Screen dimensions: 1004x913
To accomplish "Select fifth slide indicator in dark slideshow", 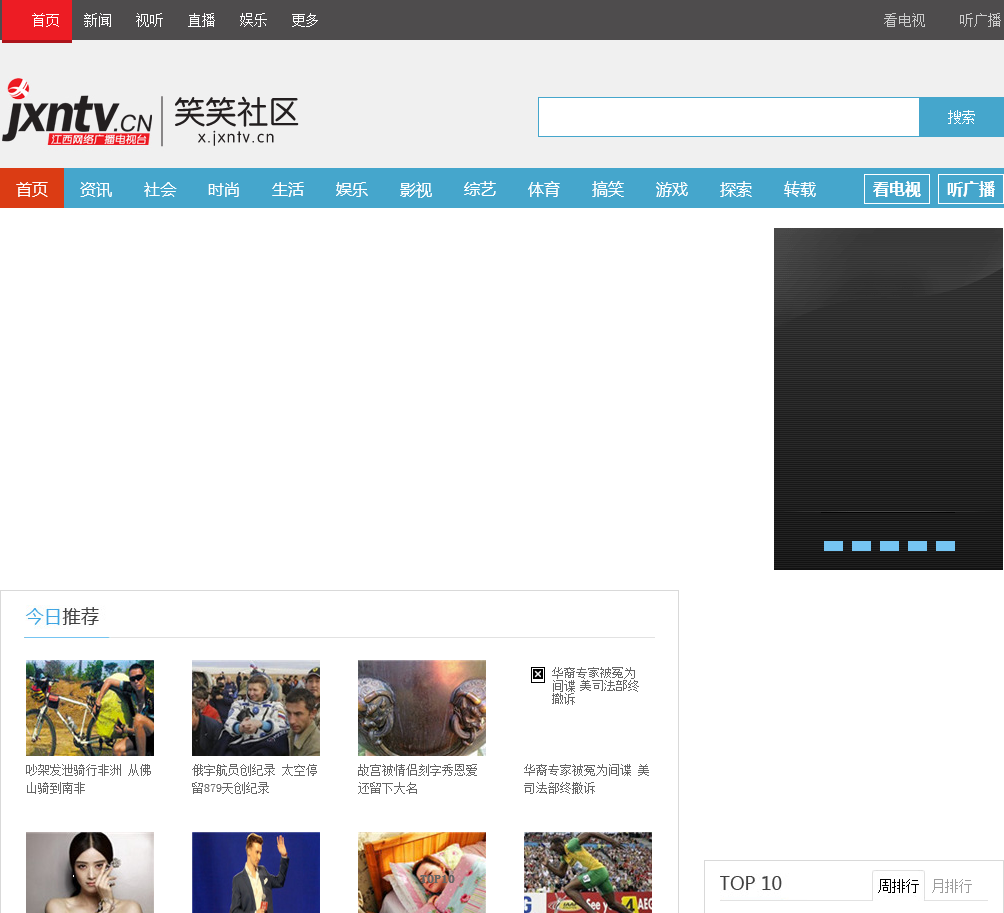I will point(945,546).
